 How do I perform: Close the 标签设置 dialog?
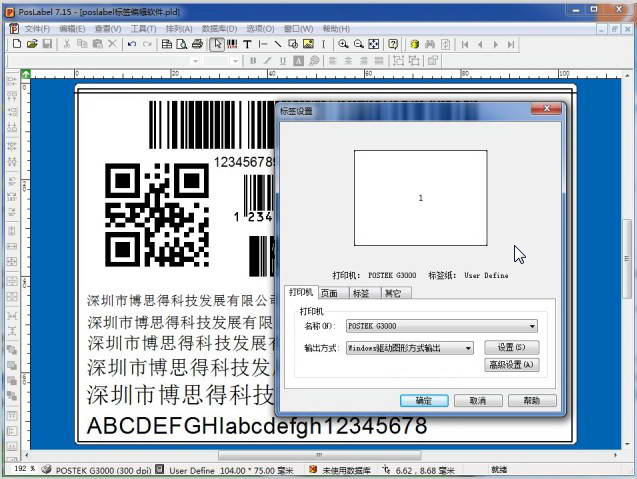coord(546,108)
